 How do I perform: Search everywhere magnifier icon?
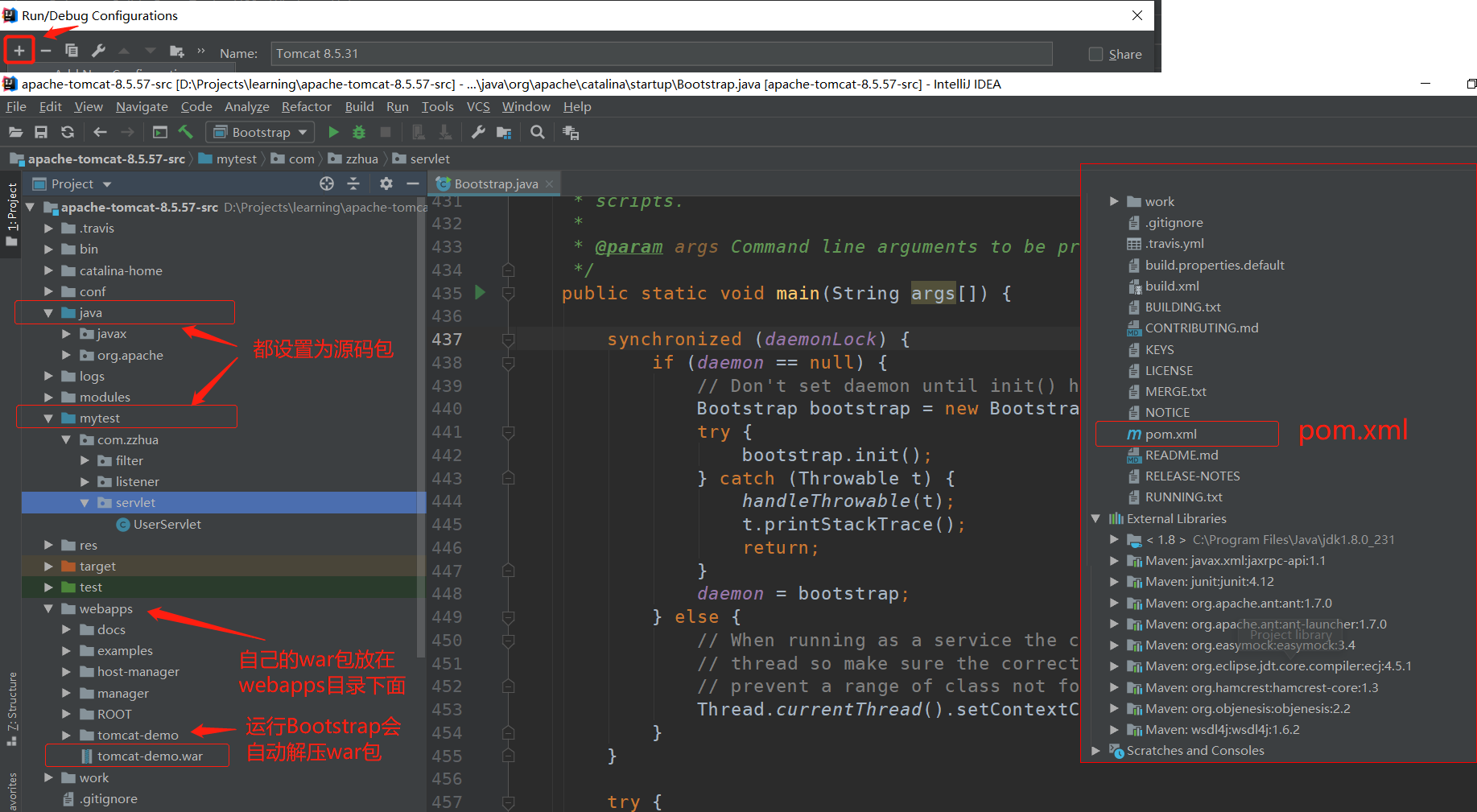tap(538, 132)
